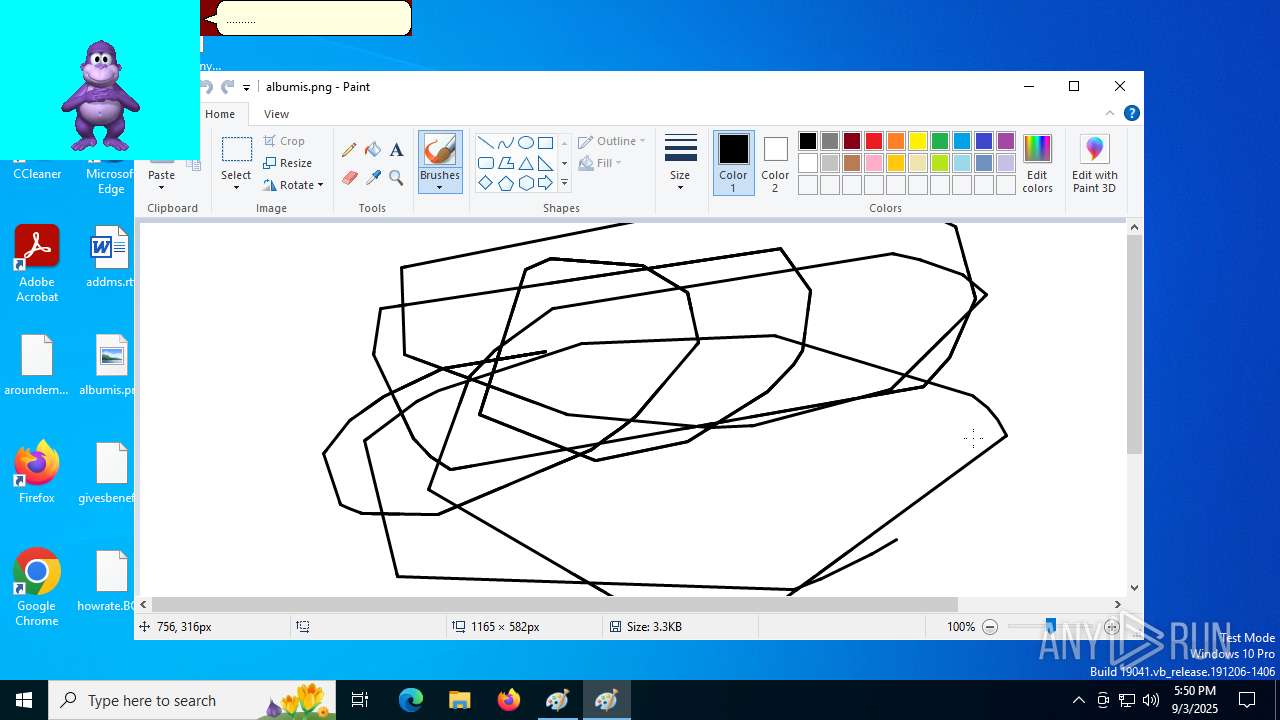Open the Windows Start menu

click(24, 700)
